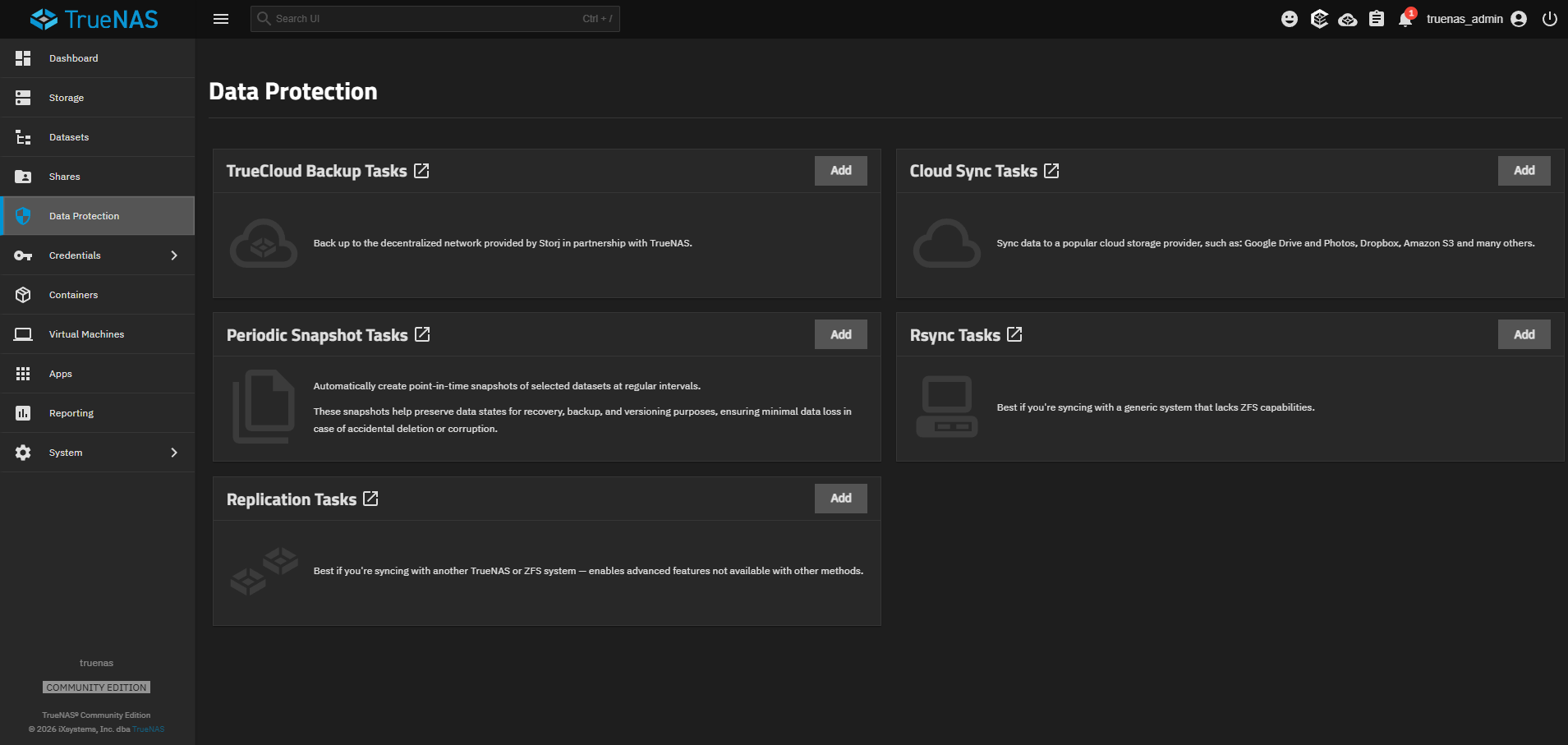Viewport: 1568px width, 745px height.
Task: Add a Replication Task
Action: (841, 499)
